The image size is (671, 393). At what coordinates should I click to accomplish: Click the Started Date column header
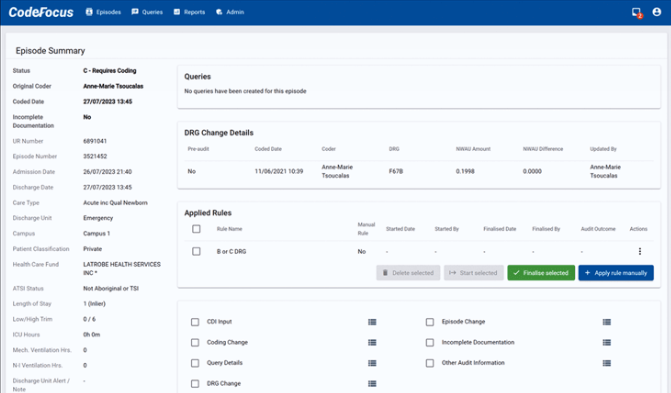(400, 229)
